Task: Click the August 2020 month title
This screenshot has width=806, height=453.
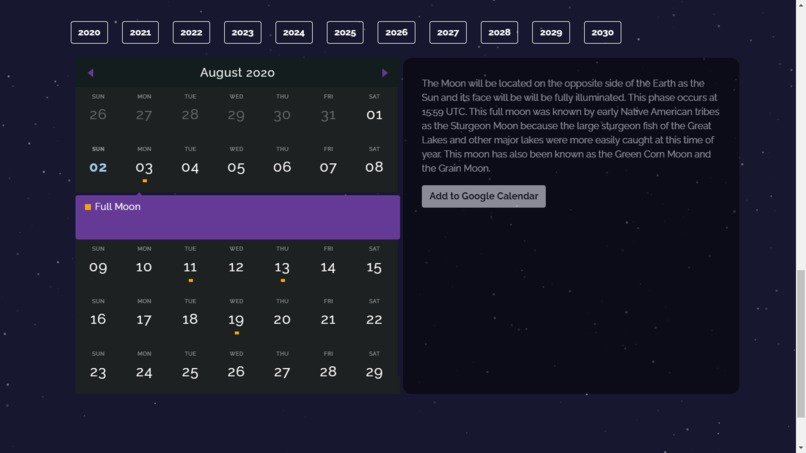Action: 237,73
